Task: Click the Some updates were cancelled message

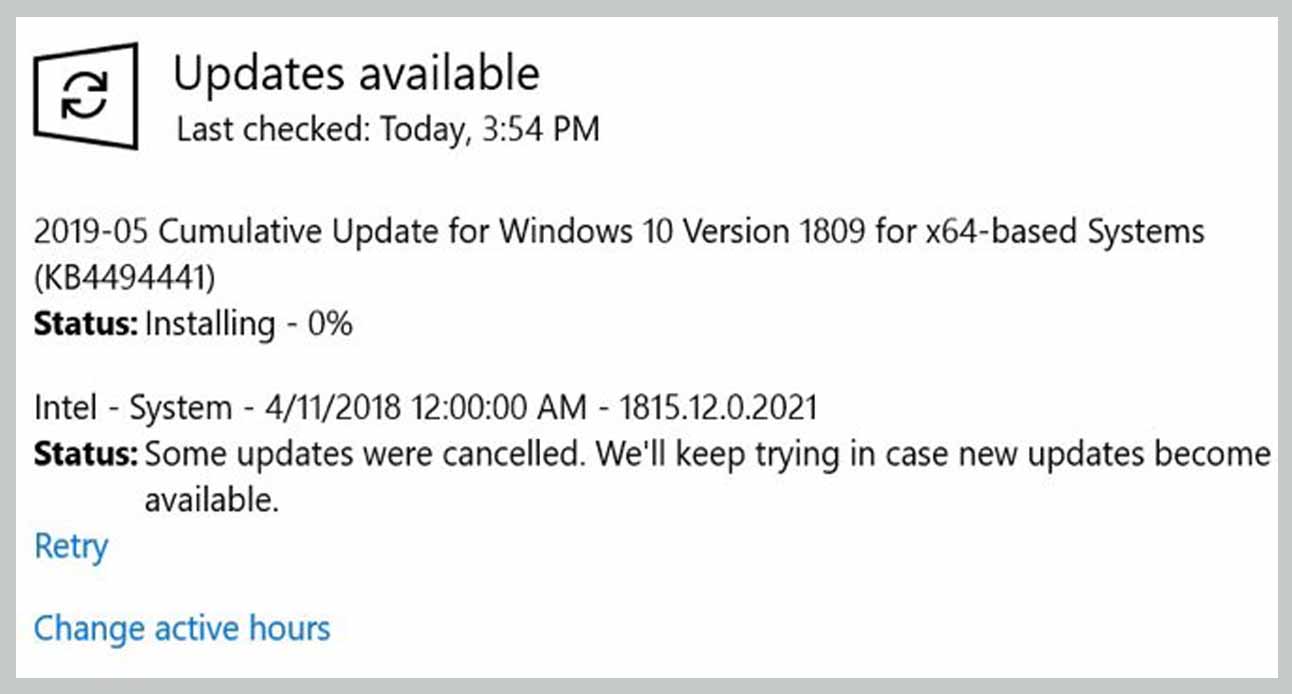Action: coord(365,455)
